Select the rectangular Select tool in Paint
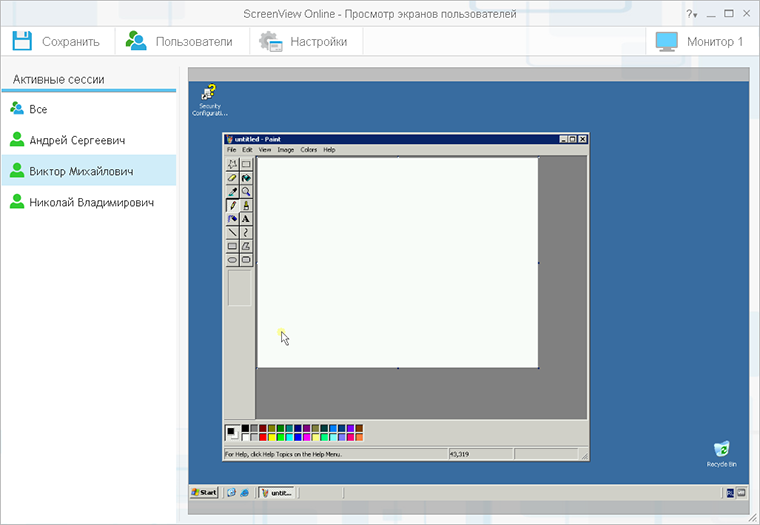Screen dimensions: 760x525 click(246, 164)
